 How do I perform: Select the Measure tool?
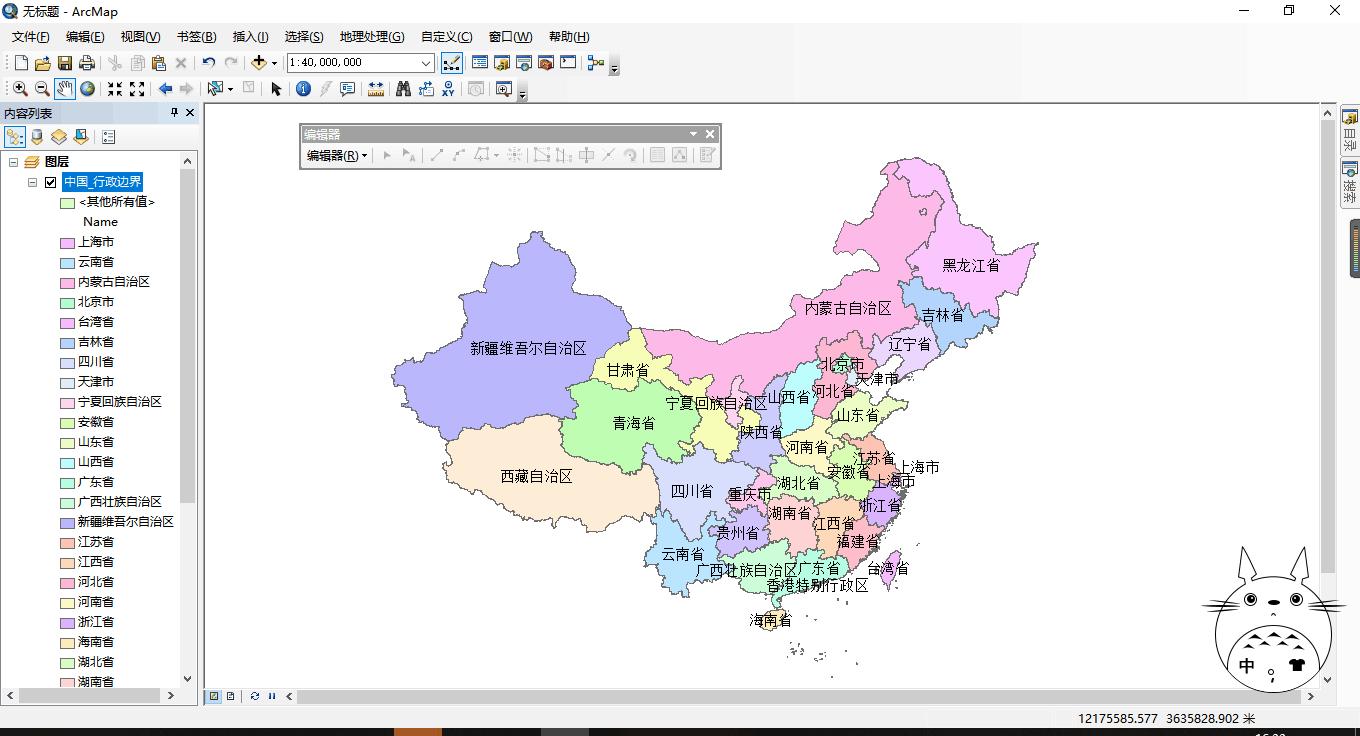point(375,89)
